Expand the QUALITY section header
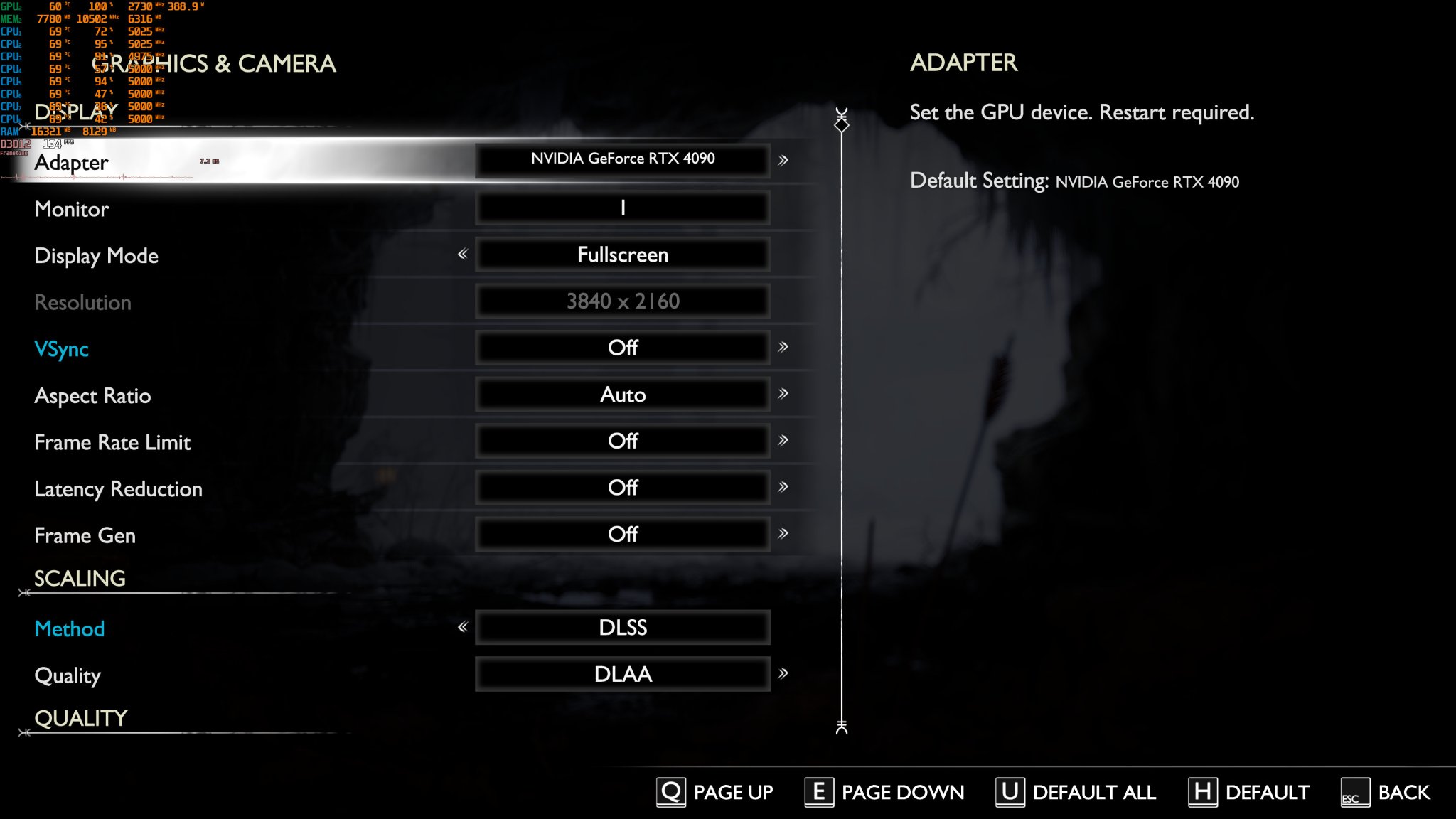The height and width of the screenshot is (819, 1456). (80, 718)
